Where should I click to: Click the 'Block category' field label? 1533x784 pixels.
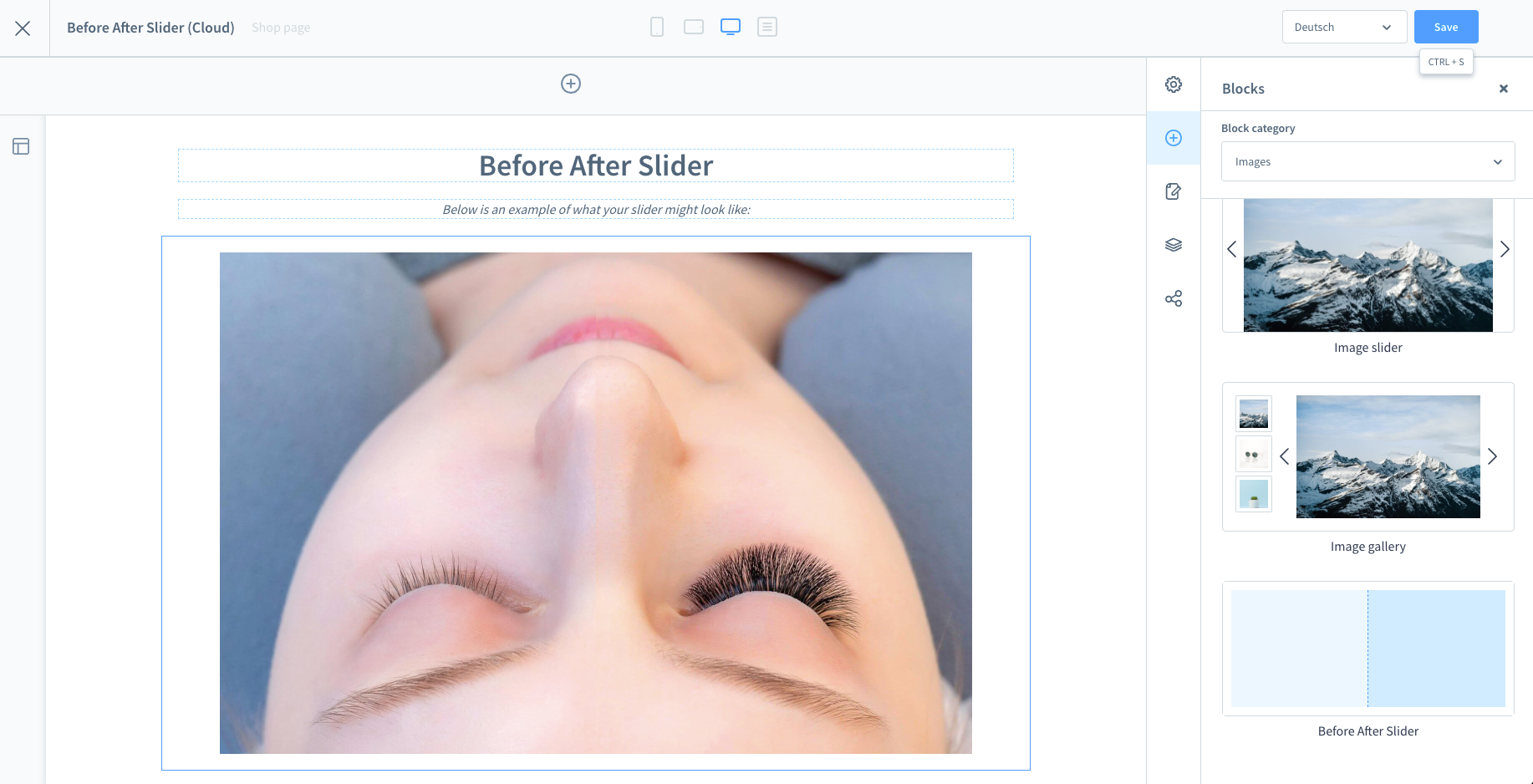click(x=1258, y=128)
